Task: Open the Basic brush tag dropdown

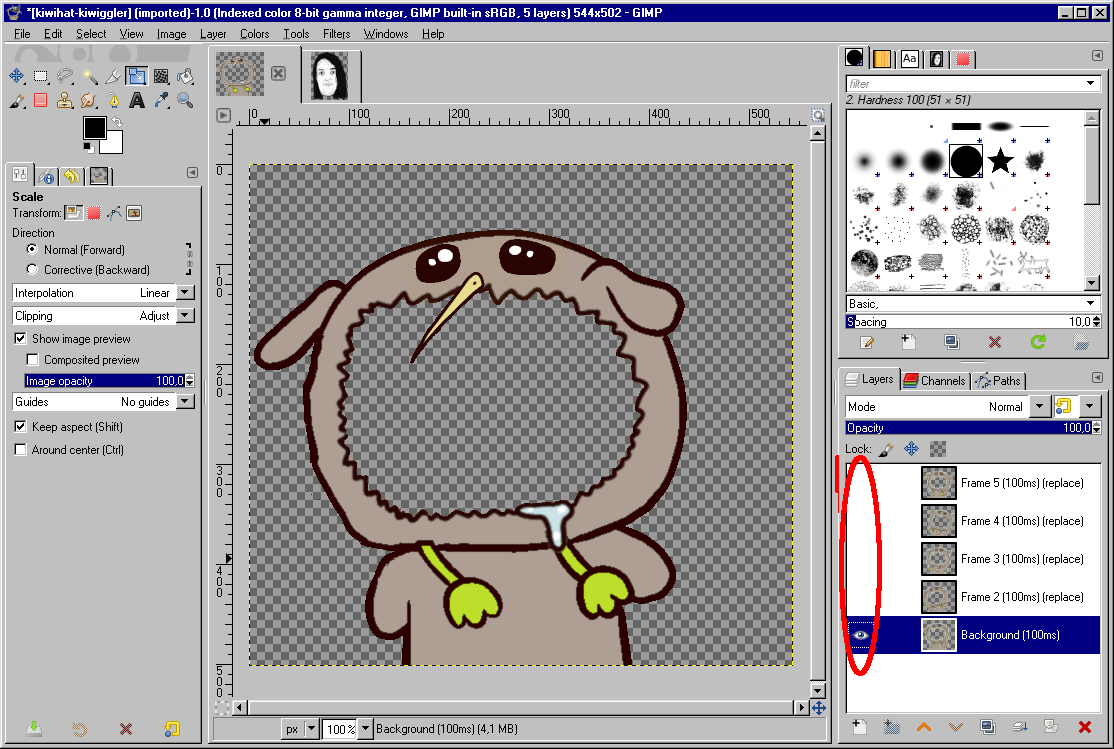Action: [1090, 303]
